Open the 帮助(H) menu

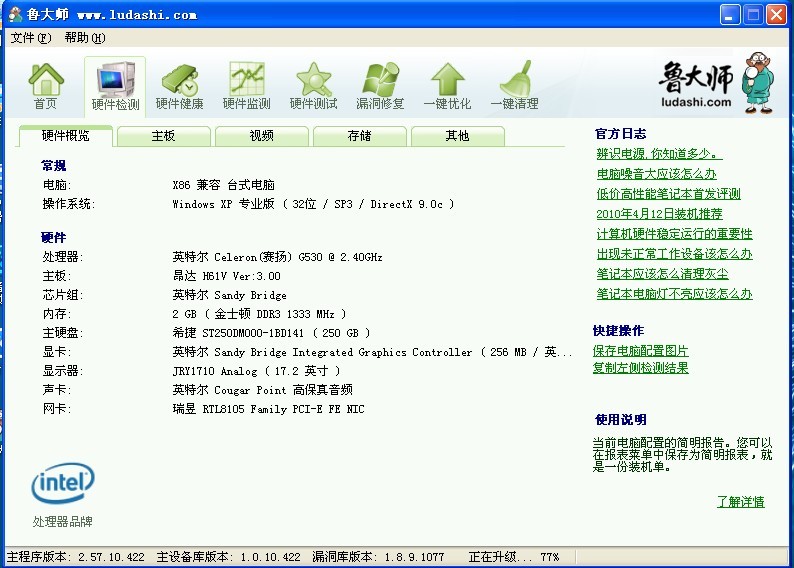pos(84,38)
